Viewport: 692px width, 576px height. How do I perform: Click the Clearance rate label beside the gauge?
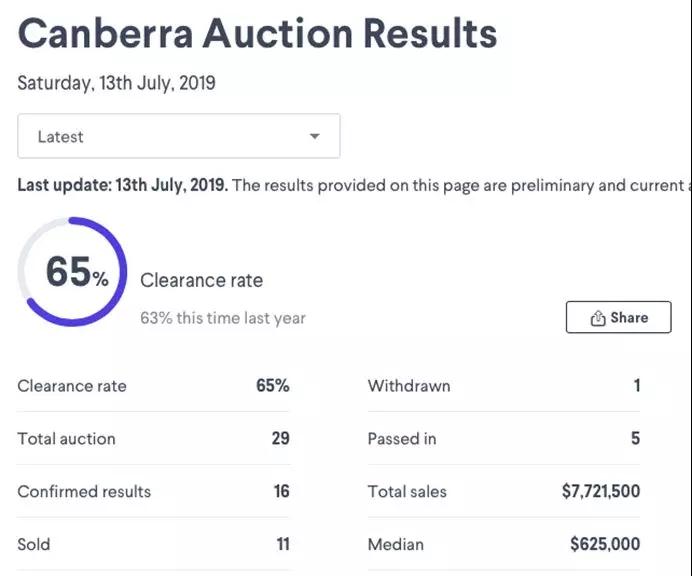(x=201, y=281)
